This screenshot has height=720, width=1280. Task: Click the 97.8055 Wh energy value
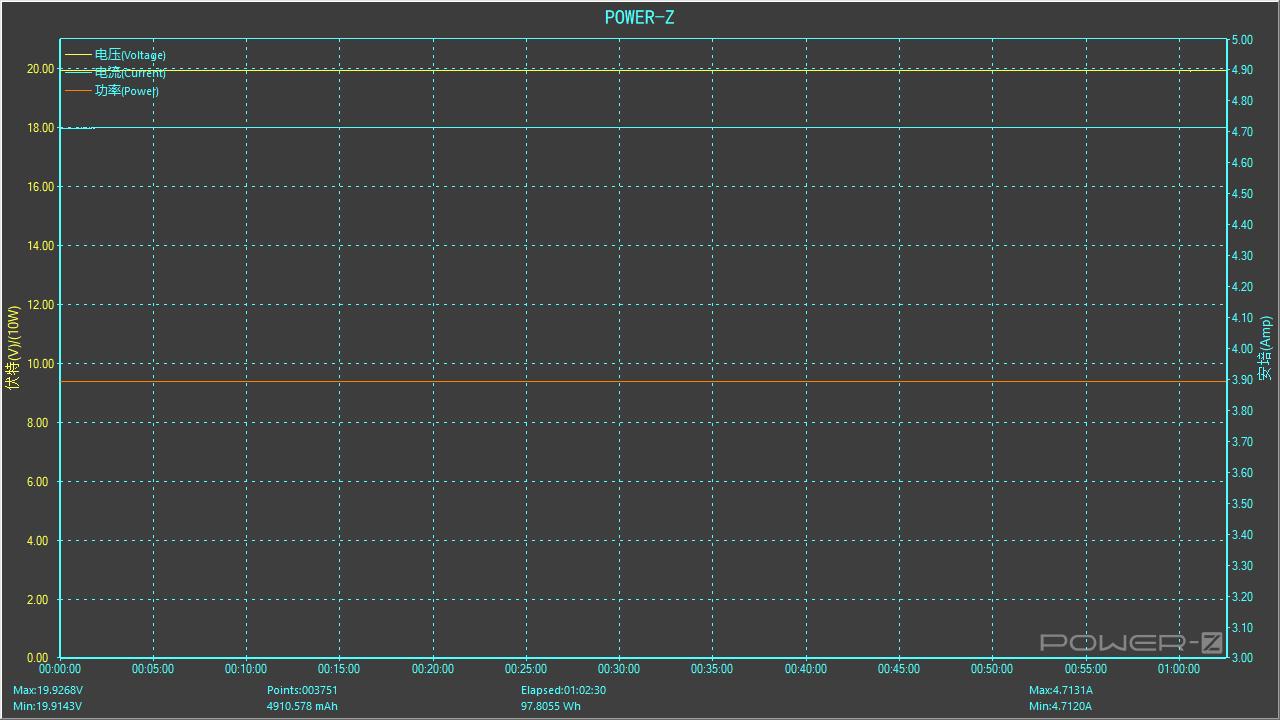[x=551, y=706]
